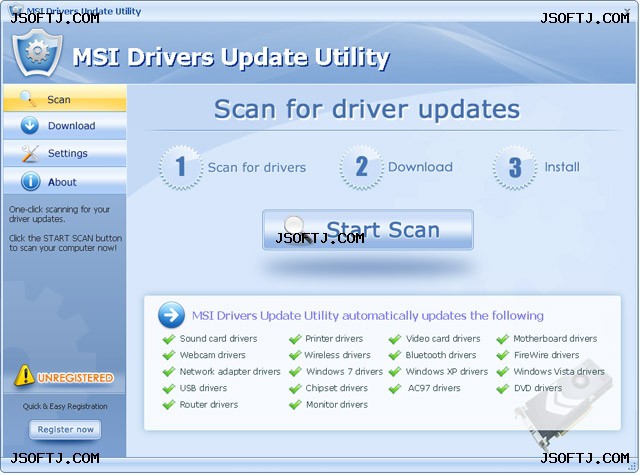Screen dimensions: 640x475
Task: Click the 'Router drivers' text
Action: (x=209, y=405)
